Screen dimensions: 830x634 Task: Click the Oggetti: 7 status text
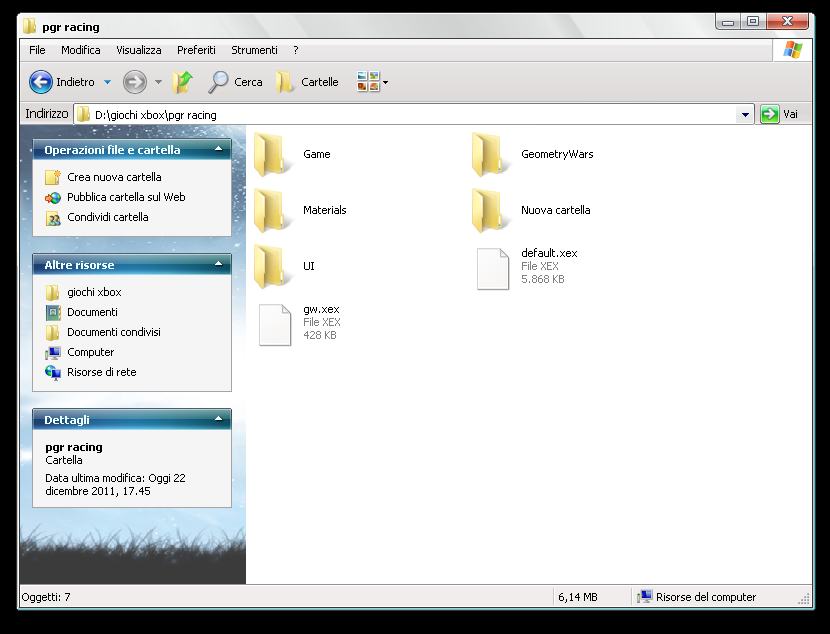pyautogui.click(x=46, y=597)
